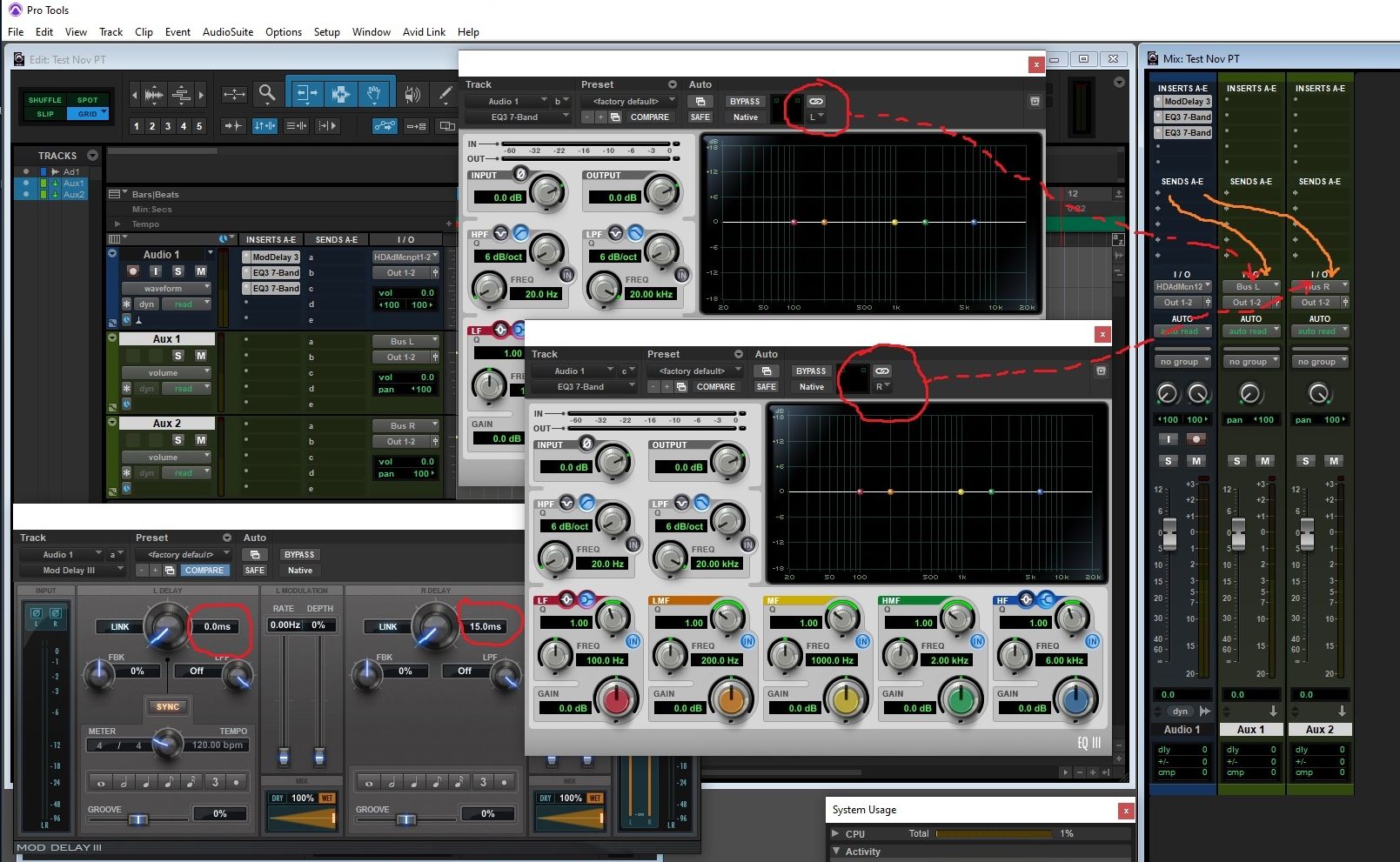This screenshot has height=862, width=1400.
Task: Click the master link icon in EQ3 'b' plugin
Action: coord(815,102)
